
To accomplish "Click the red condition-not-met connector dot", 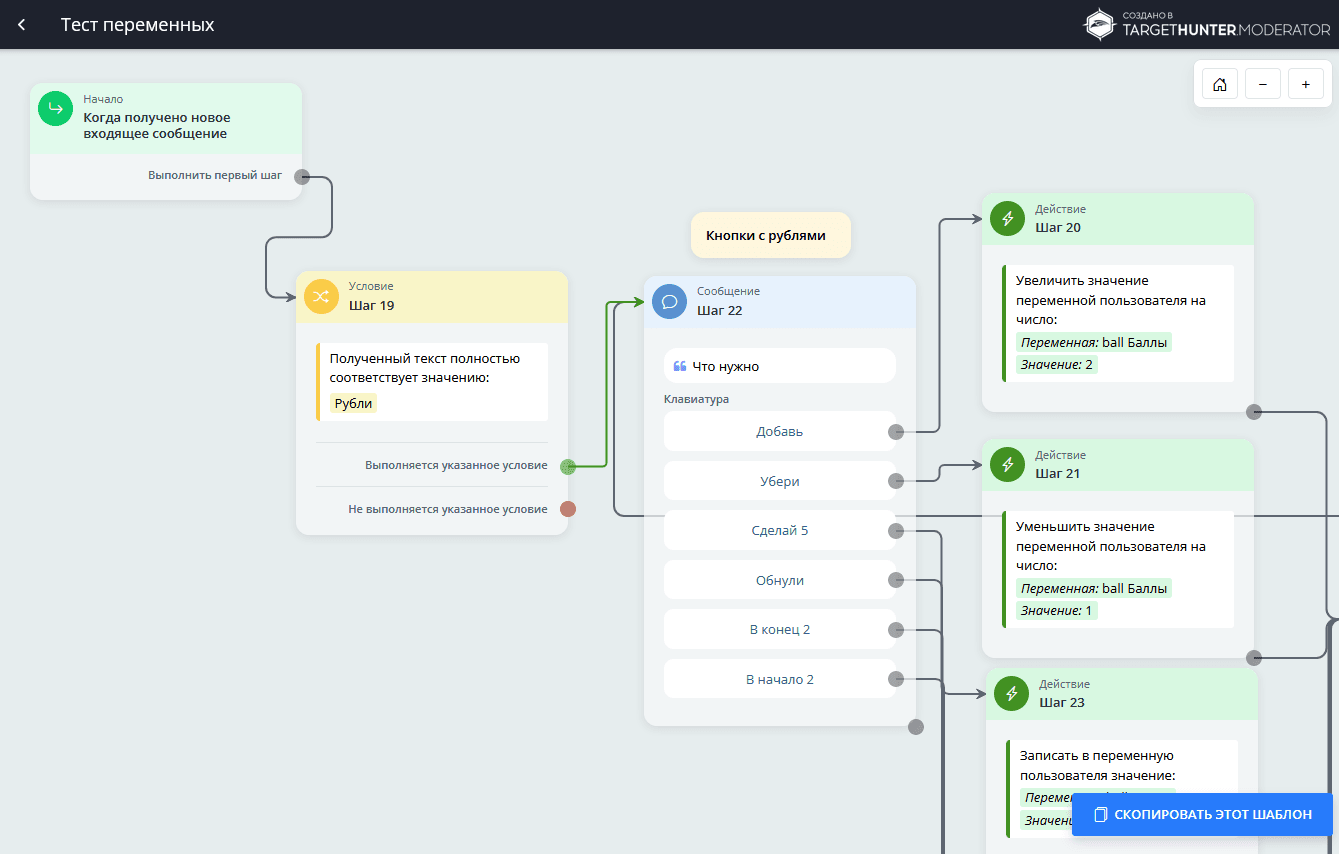I will click(568, 509).
